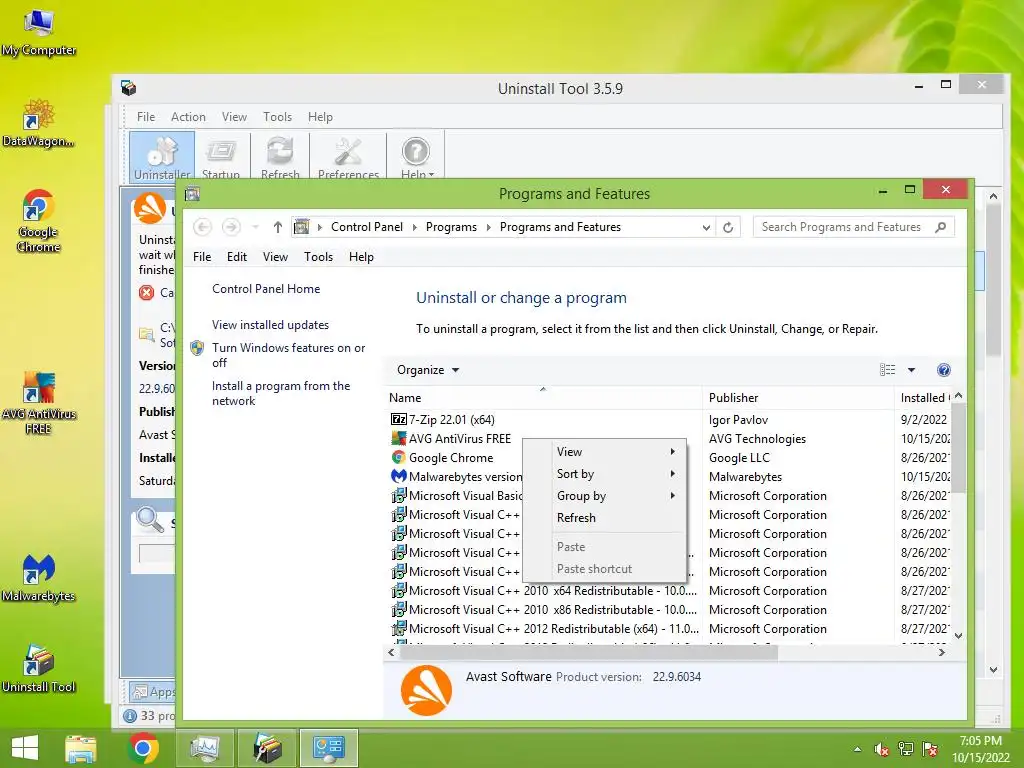Refresh the Programs and Features address bar
Image resolution: width=1024 pixels, height=768 pixels.
tap(728, 227)
